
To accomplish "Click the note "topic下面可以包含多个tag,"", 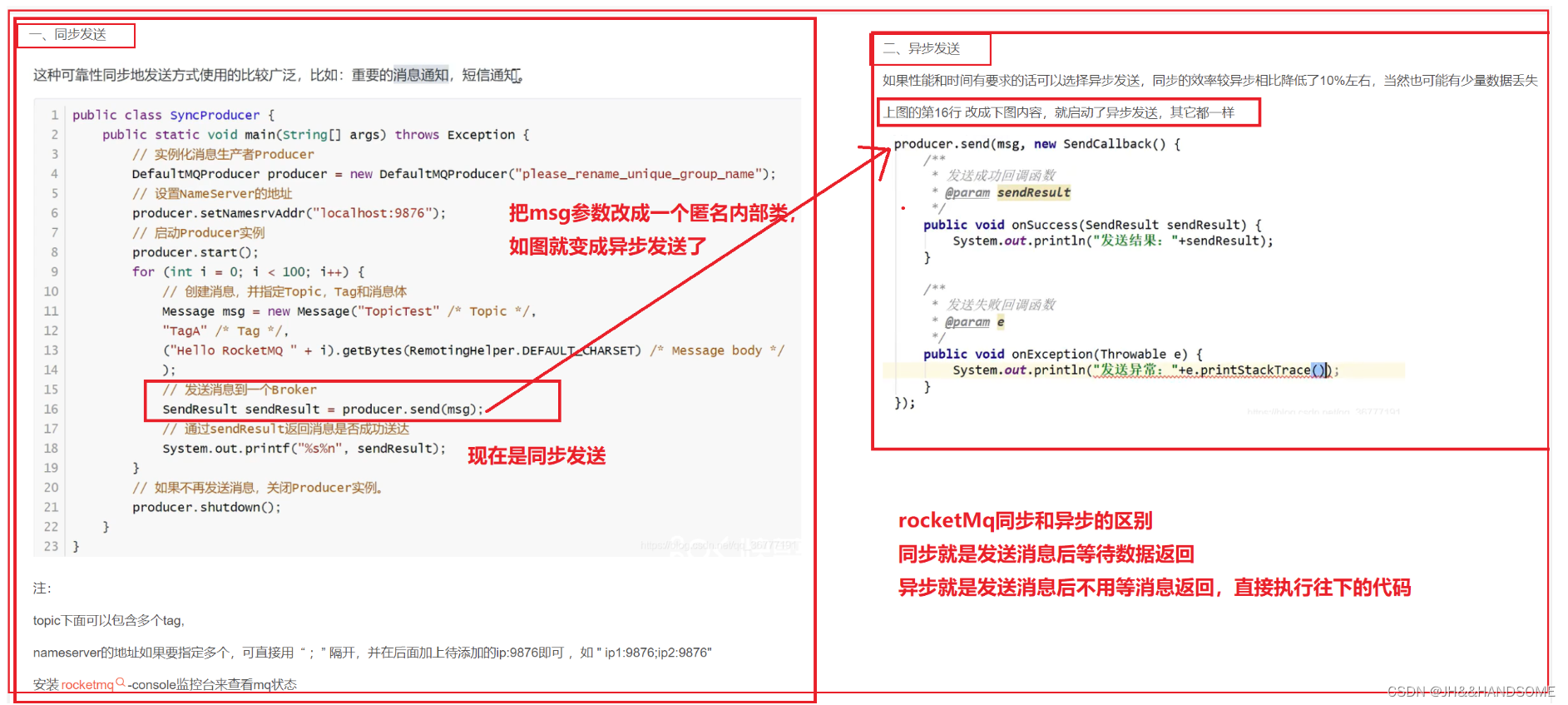I will pyautogui.click(x=108, y=621).
